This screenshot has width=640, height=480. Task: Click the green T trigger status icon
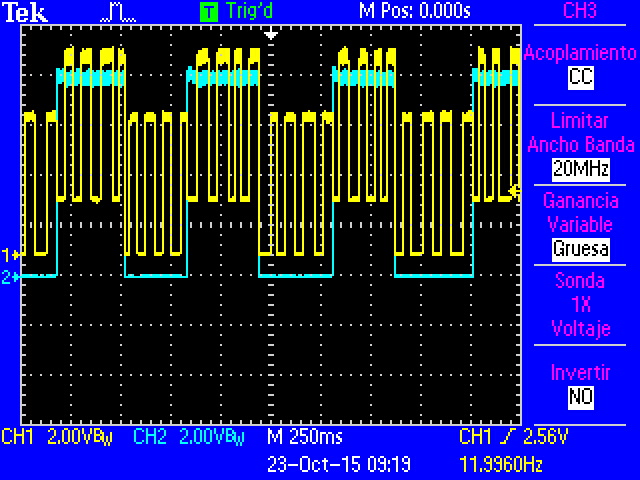pos(208,12)
